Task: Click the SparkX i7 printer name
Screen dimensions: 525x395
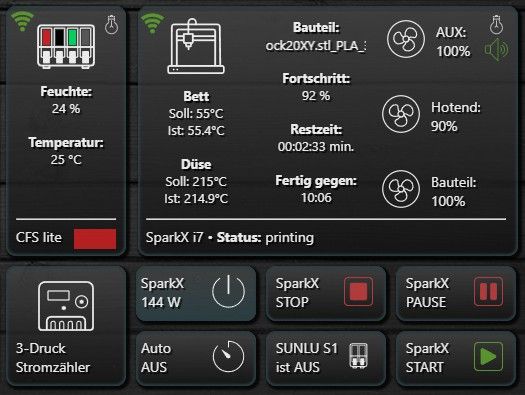Action: click(x=174, y=238)
